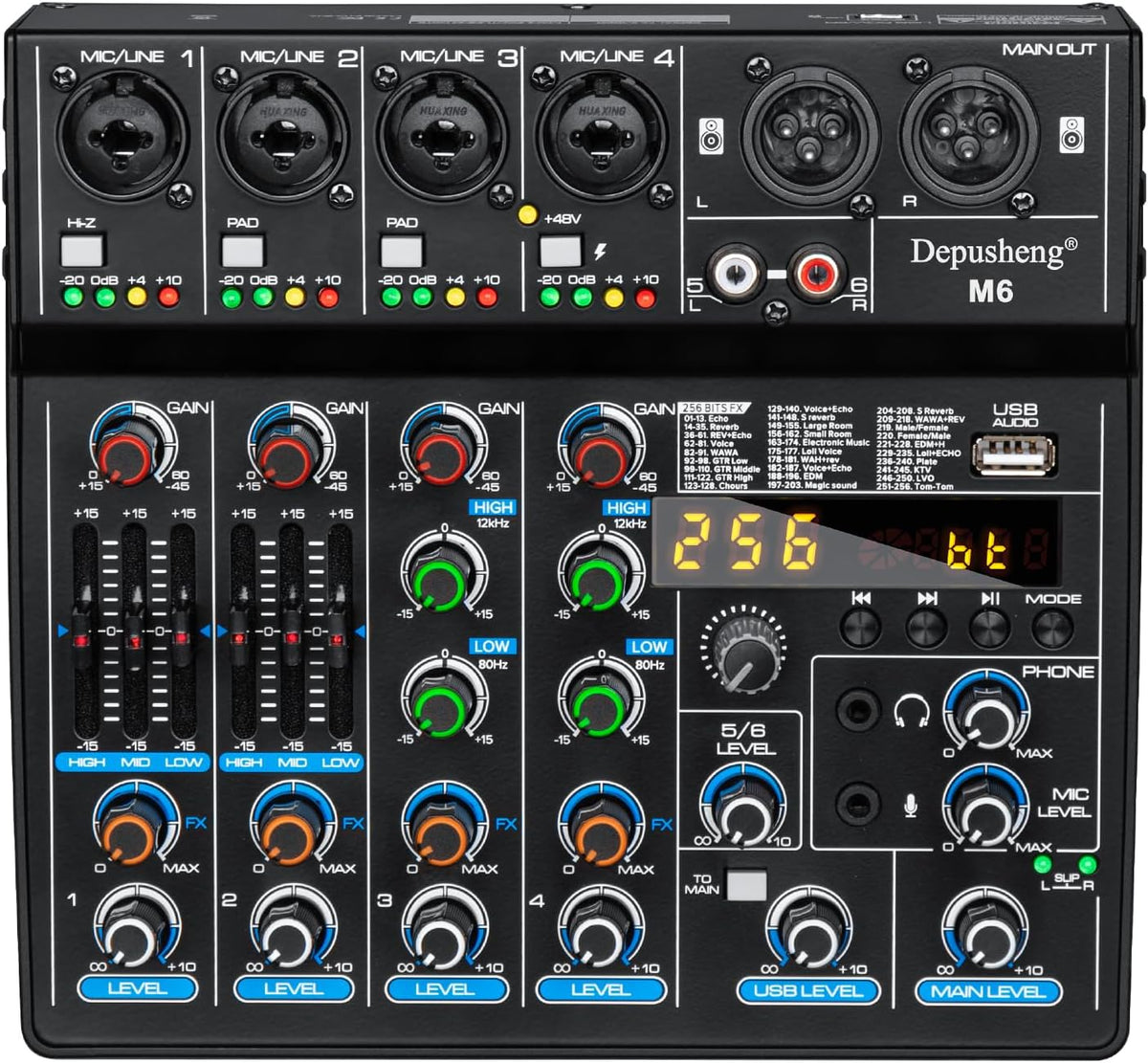
Task: Click the next track button
Action: point(926,629)
